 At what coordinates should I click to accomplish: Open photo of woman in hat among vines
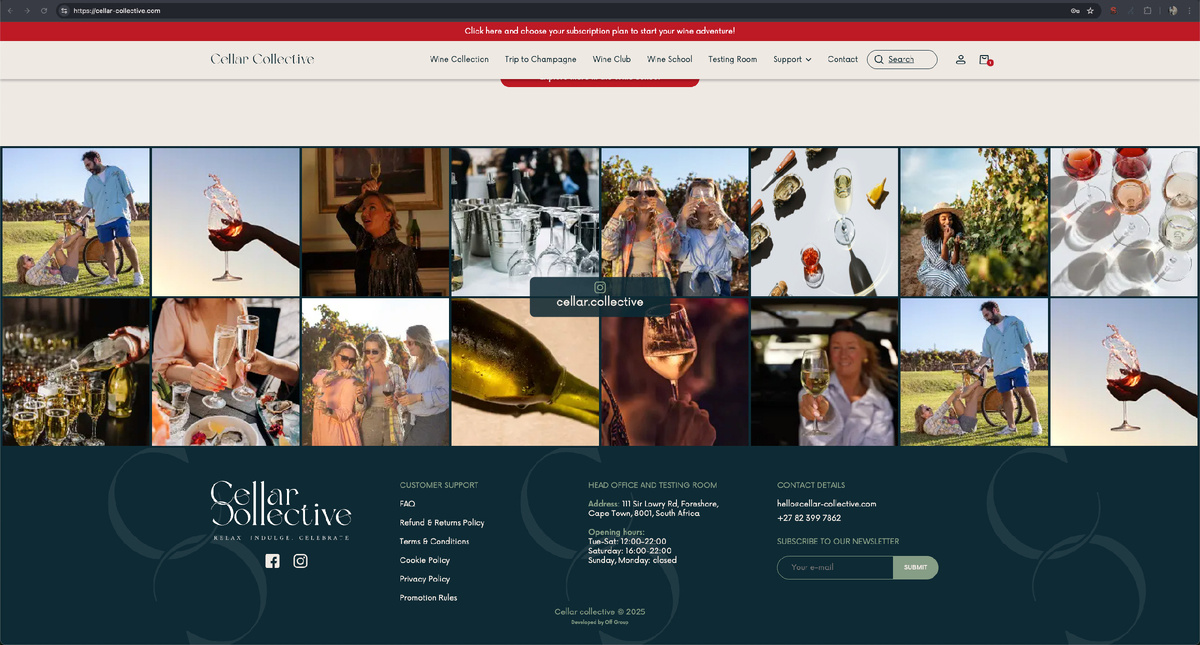click(x=974, y=222)
